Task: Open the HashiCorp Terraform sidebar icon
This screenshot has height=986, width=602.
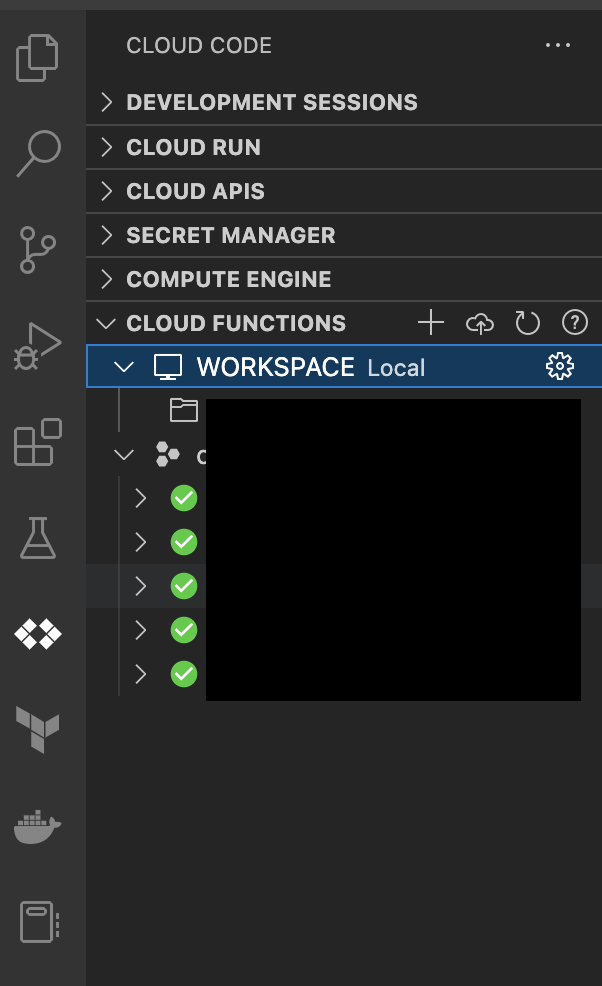Action: 38,730
